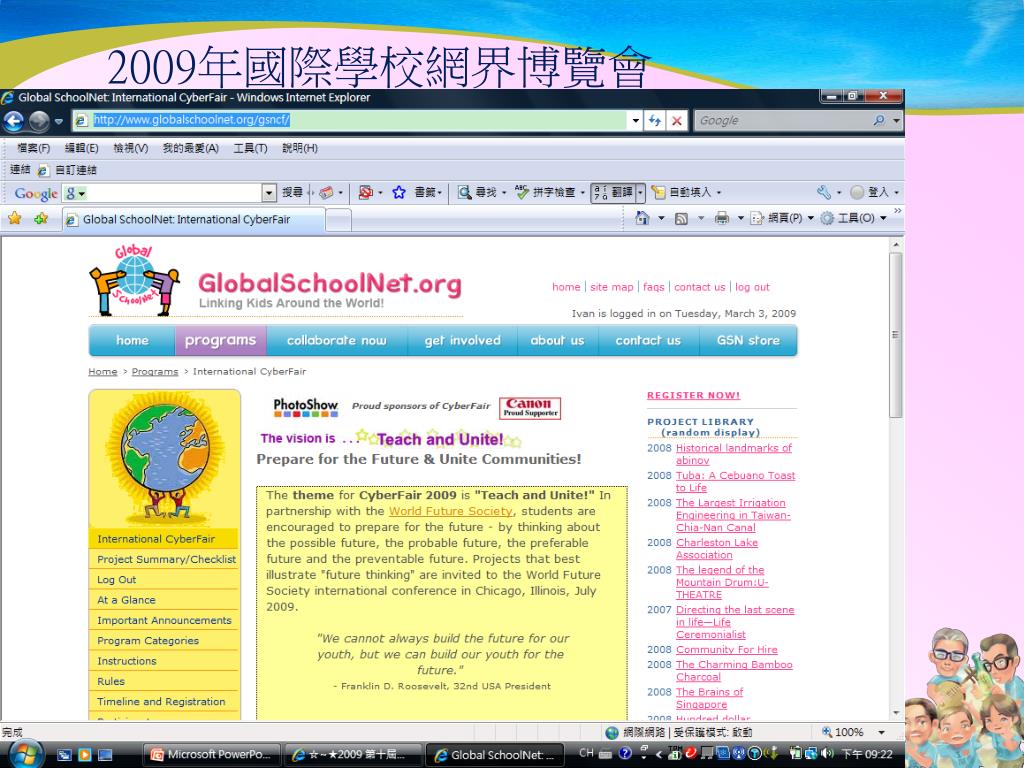The width and height of the screenshot is (1024, 768).
Task: Click the browser Back arrow button
Action: pyautogui.click(x=14, y=121)
